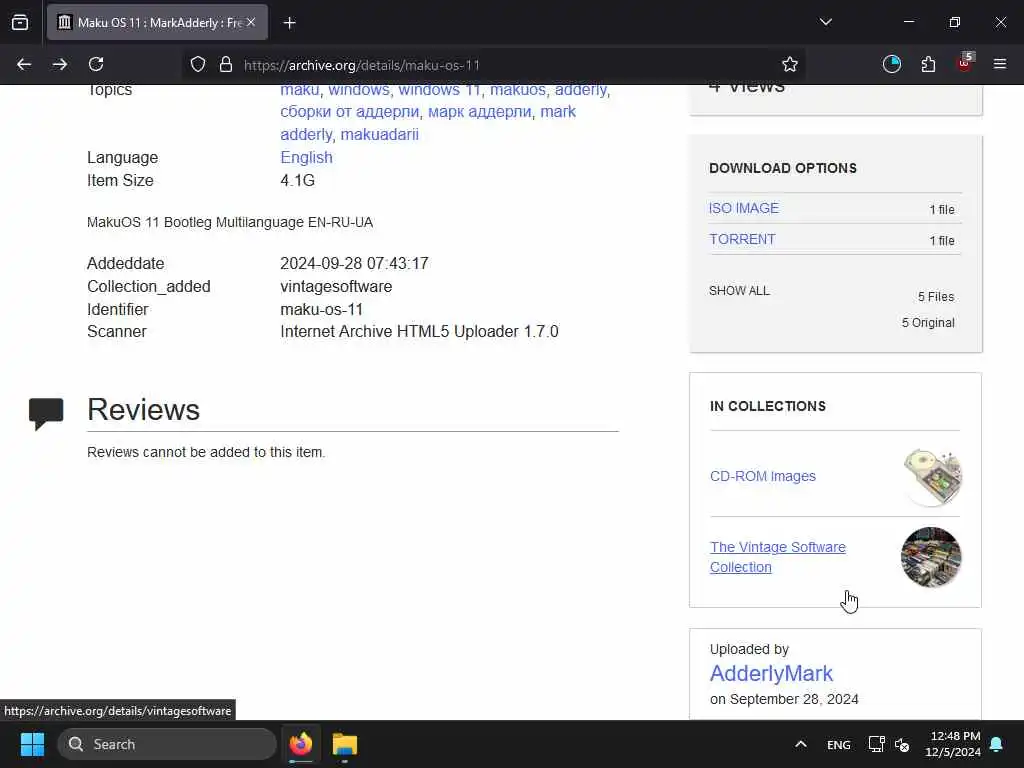
Task: Open the CD-ROM Images collection
Action: (763, 476)
